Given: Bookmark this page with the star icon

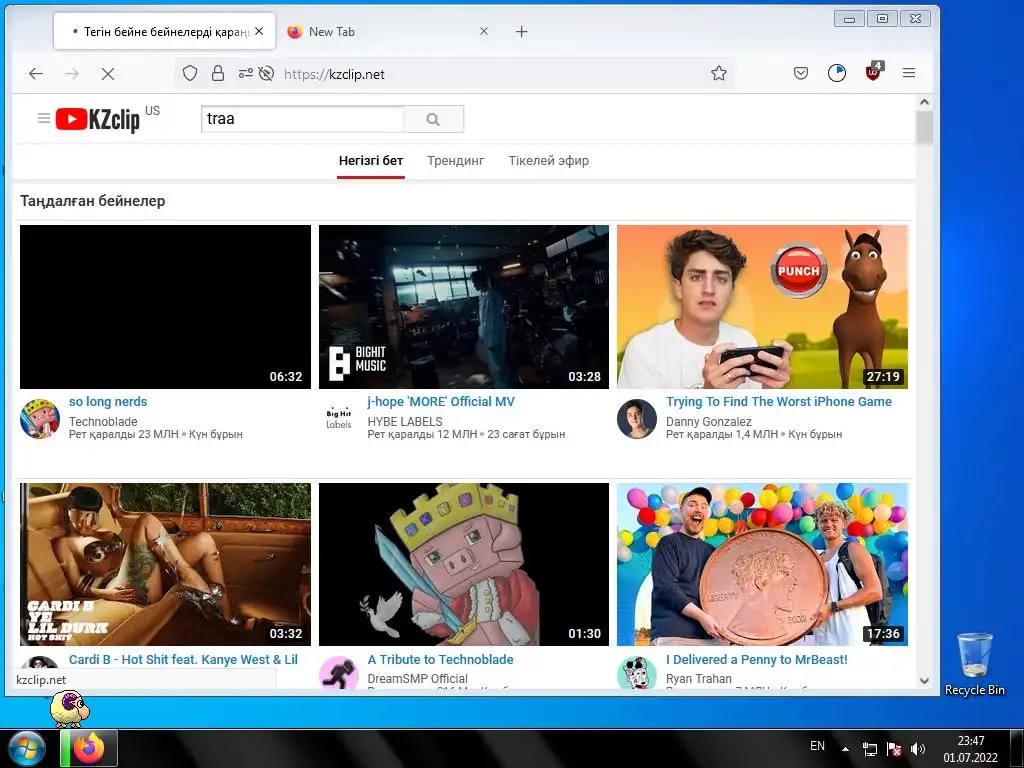Looking at the screenshot, I should coord(718,73).
